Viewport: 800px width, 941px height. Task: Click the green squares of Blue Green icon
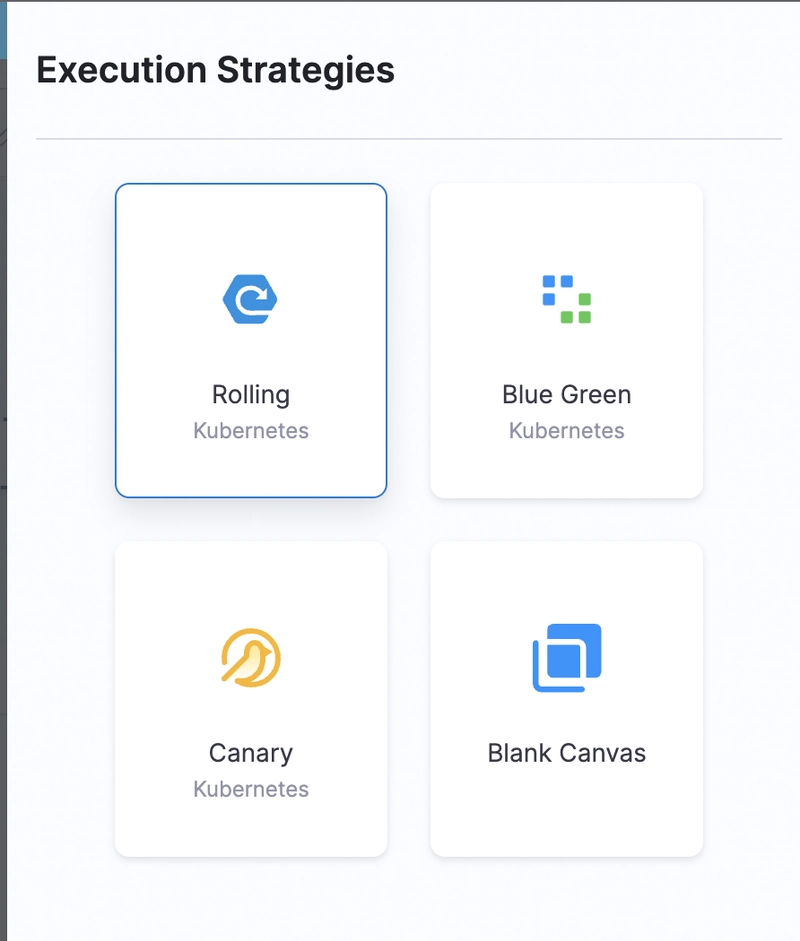pos(576,308)
